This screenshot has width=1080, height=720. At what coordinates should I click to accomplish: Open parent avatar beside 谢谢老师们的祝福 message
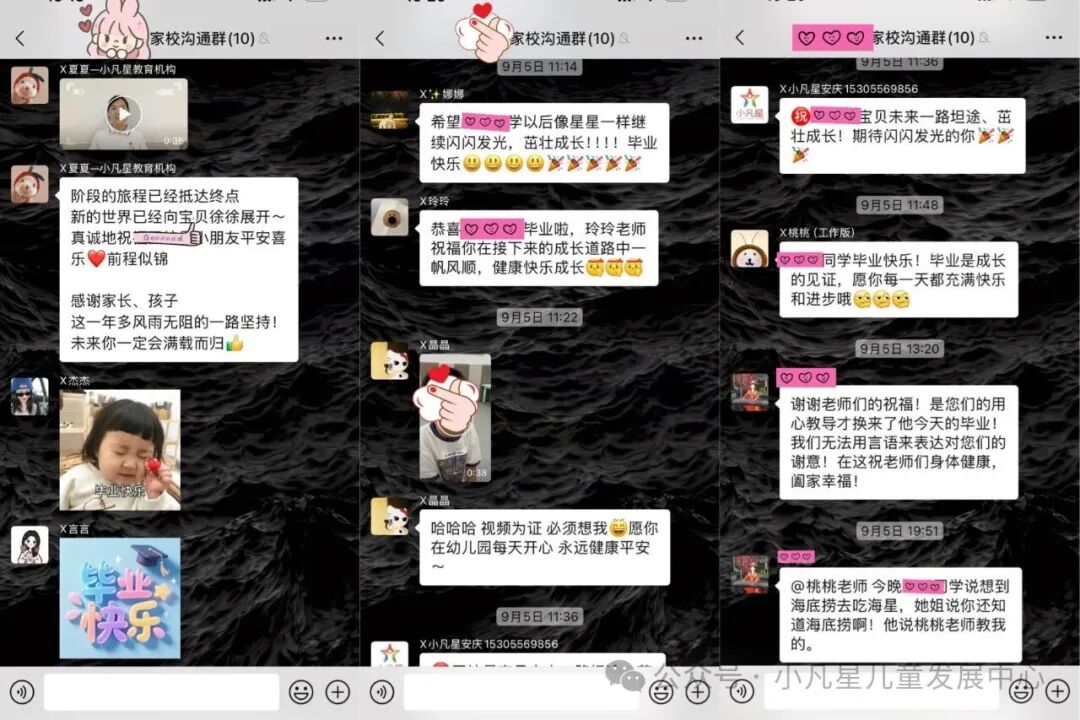tap(749, 392)
